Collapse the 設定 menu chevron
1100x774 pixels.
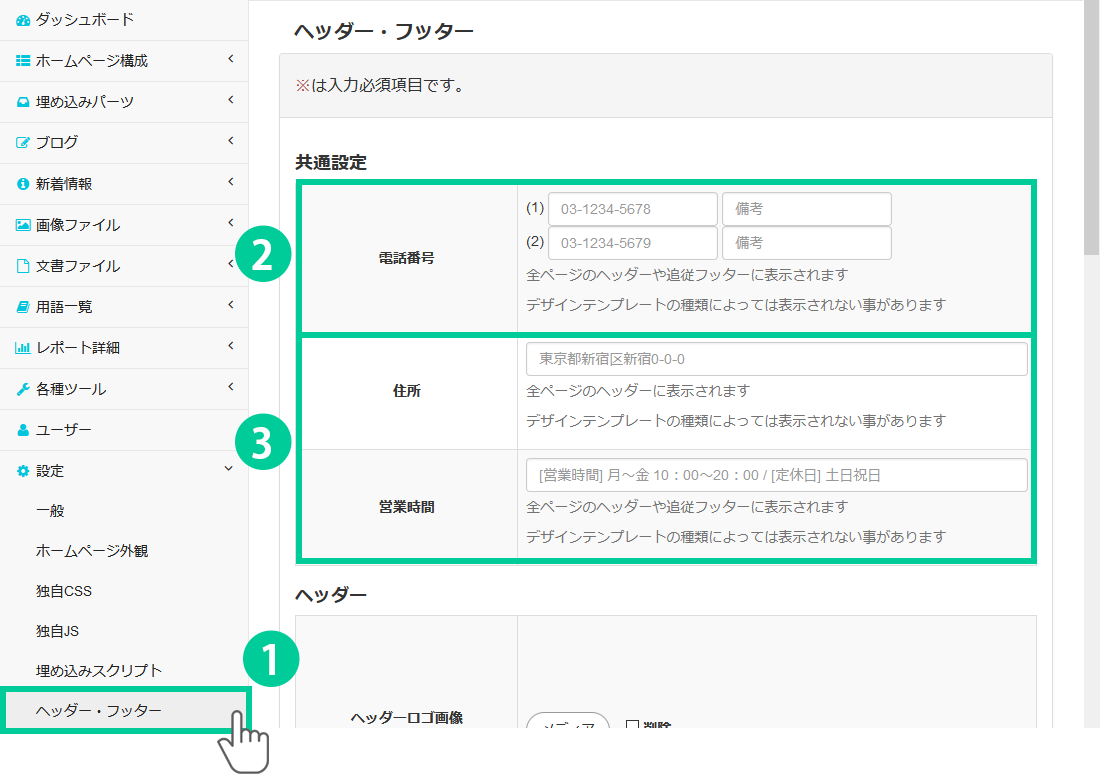[x=229, y=469]
